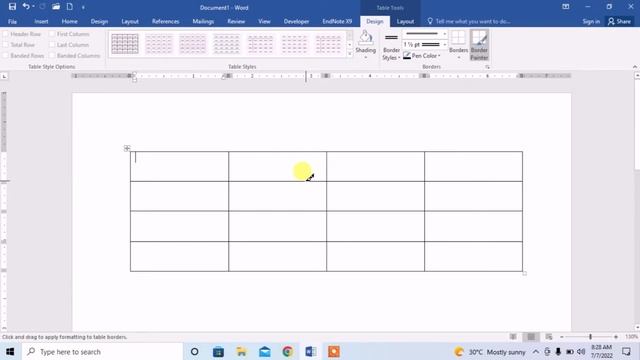This screenshot has width=640, height=360.
Task: Open the Review tab
Action: pyautogui.click(x=236, y=21)
